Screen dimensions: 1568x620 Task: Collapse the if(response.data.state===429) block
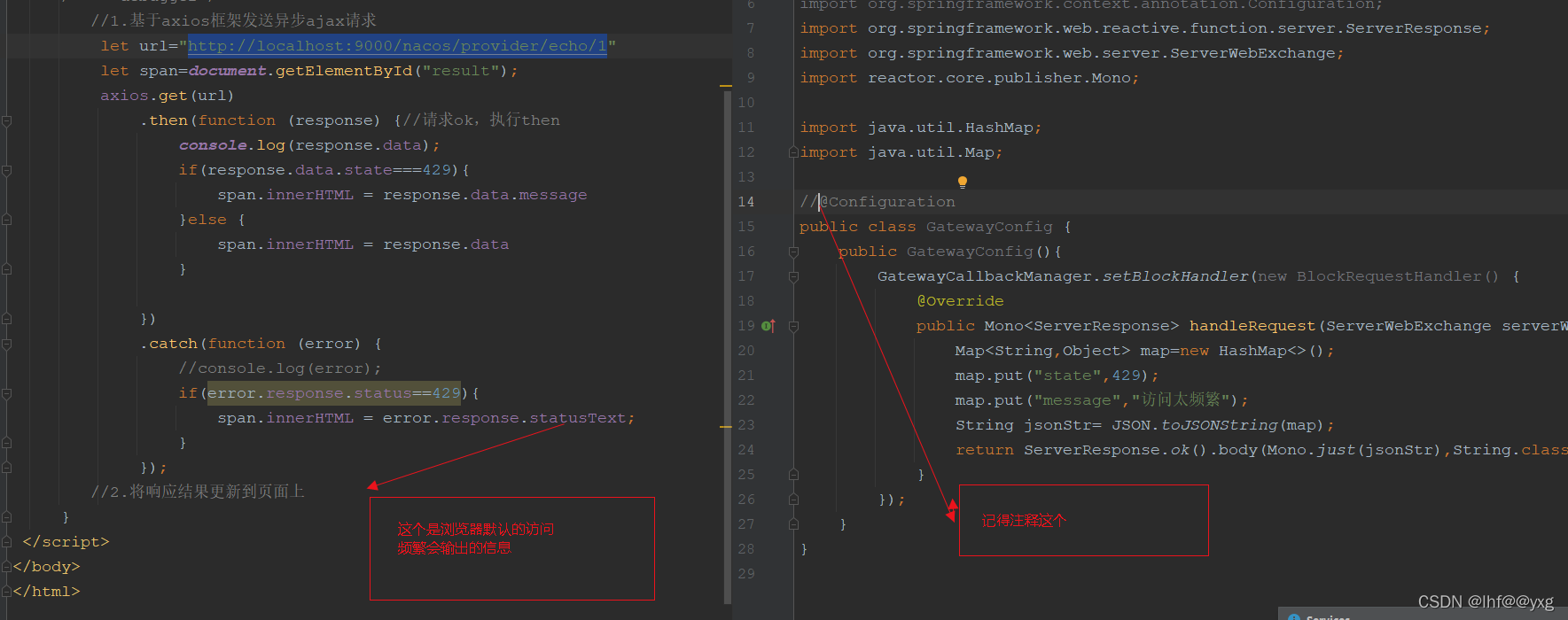point(6,170)
